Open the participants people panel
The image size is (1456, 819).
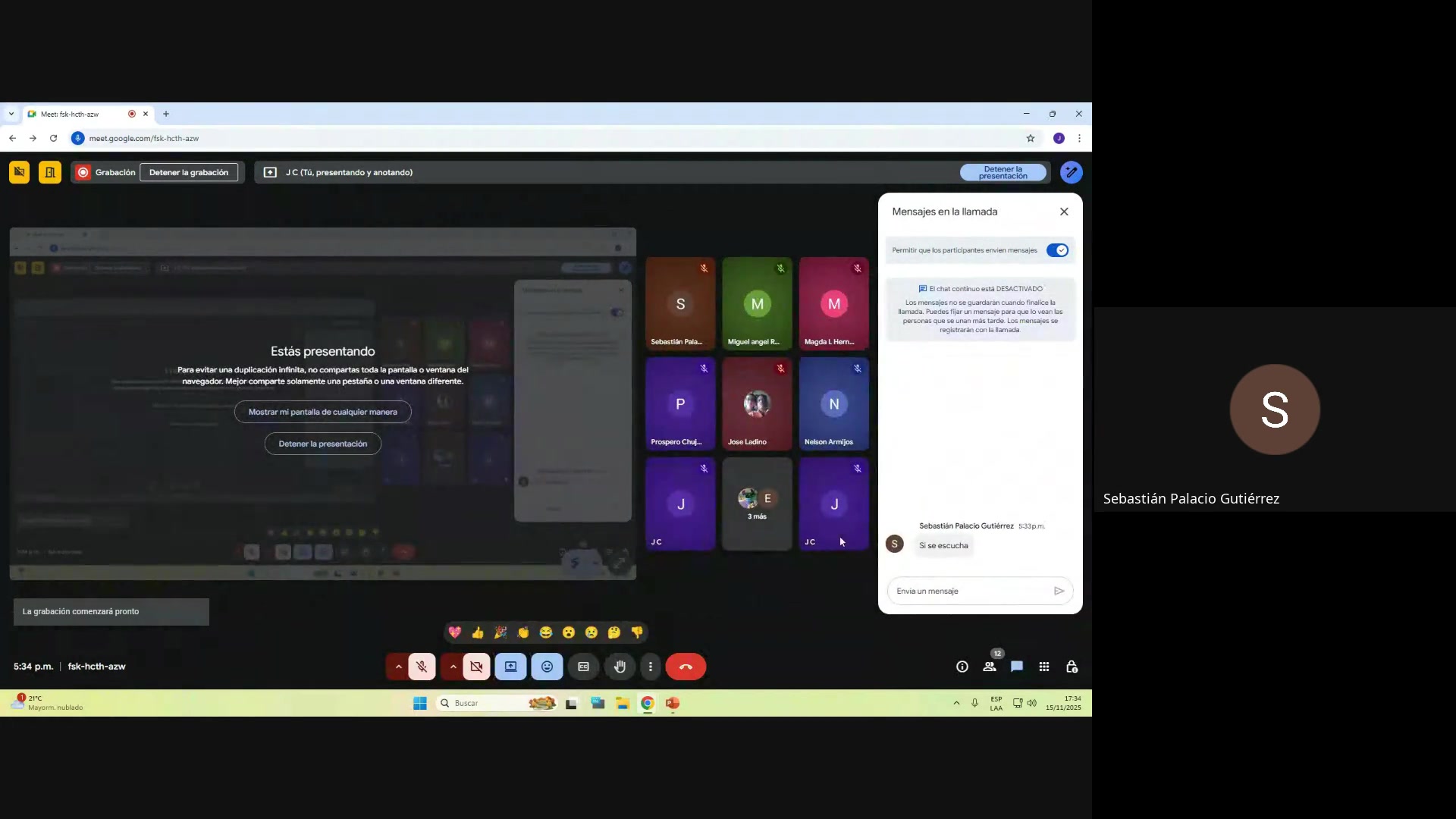tap(990, 667)
